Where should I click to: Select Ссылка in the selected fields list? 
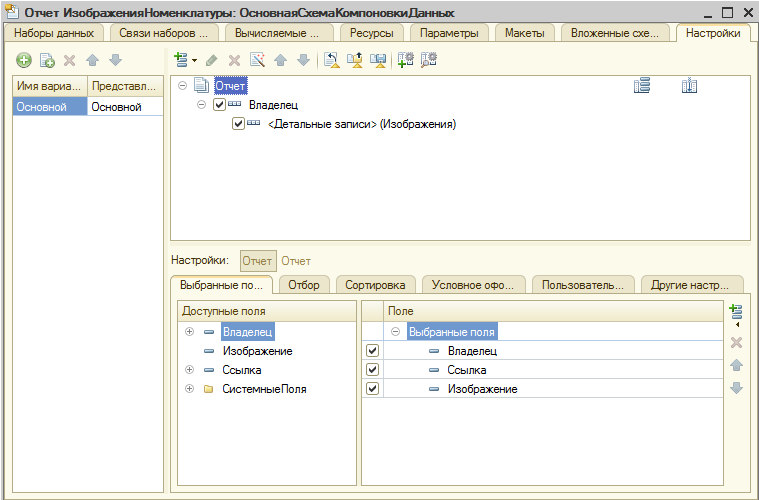[467, 370]
